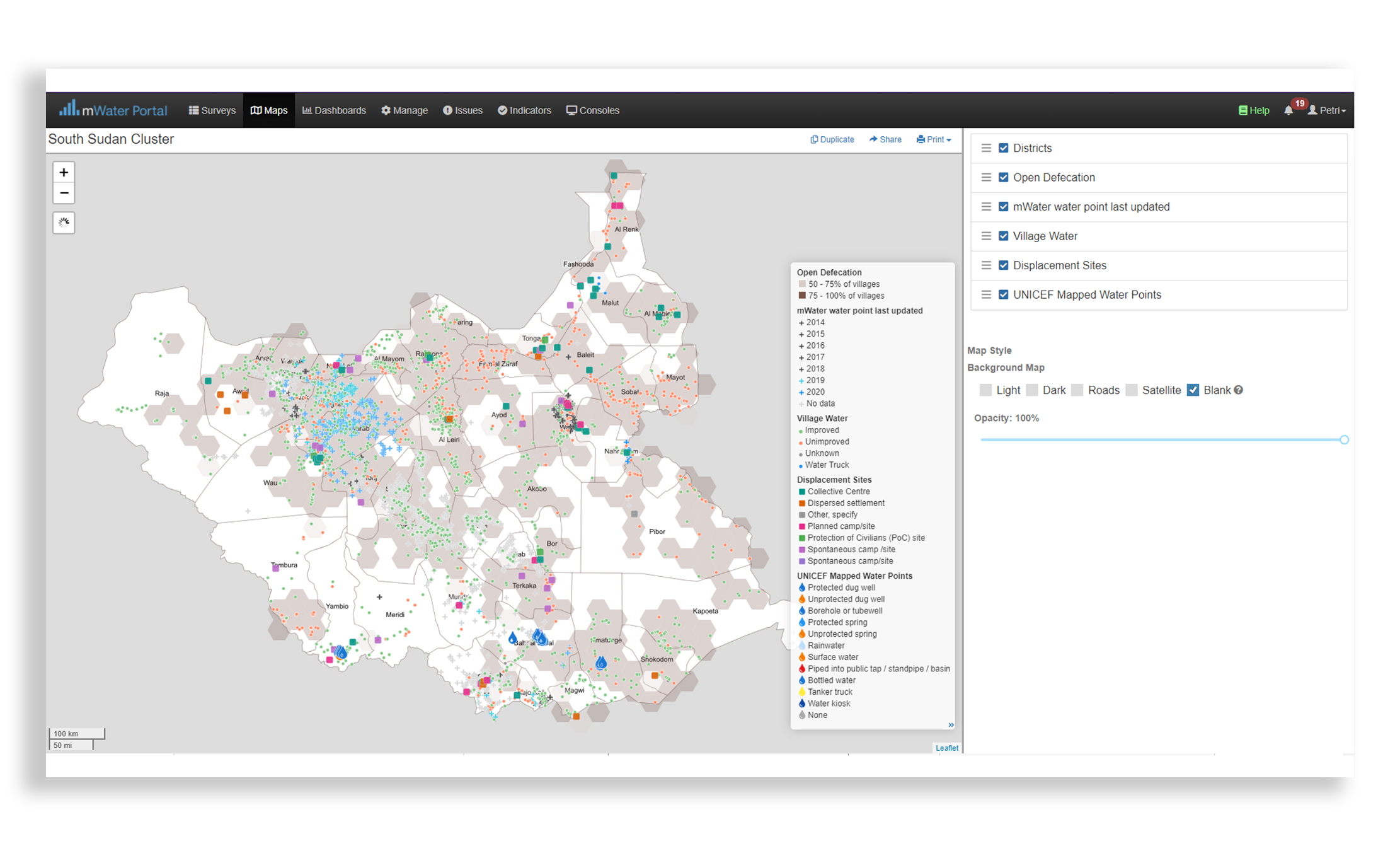Click the Dispersed settlement legend entry
This screenshot has height=846, width=1400.
[x=841, y=503]
